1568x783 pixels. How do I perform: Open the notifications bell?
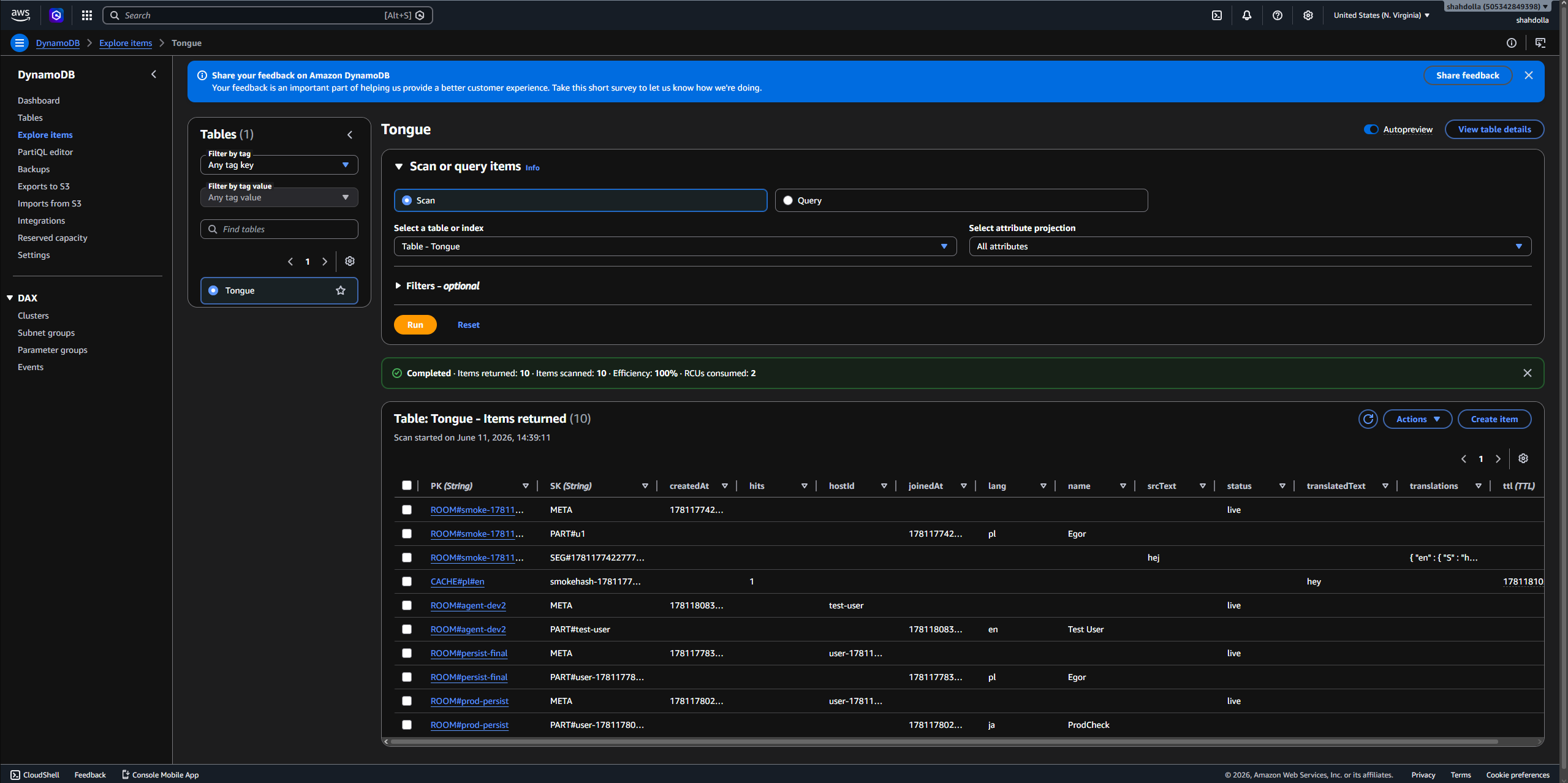click(x=1247, y=15)
